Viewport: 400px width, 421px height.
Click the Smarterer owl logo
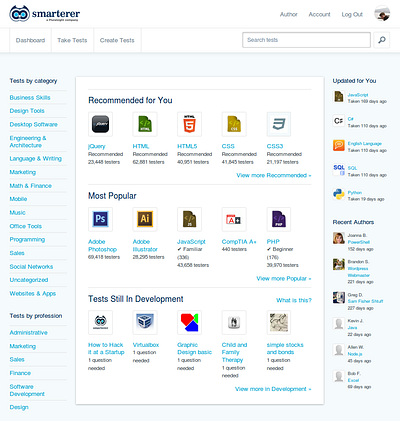coord(19,14)
